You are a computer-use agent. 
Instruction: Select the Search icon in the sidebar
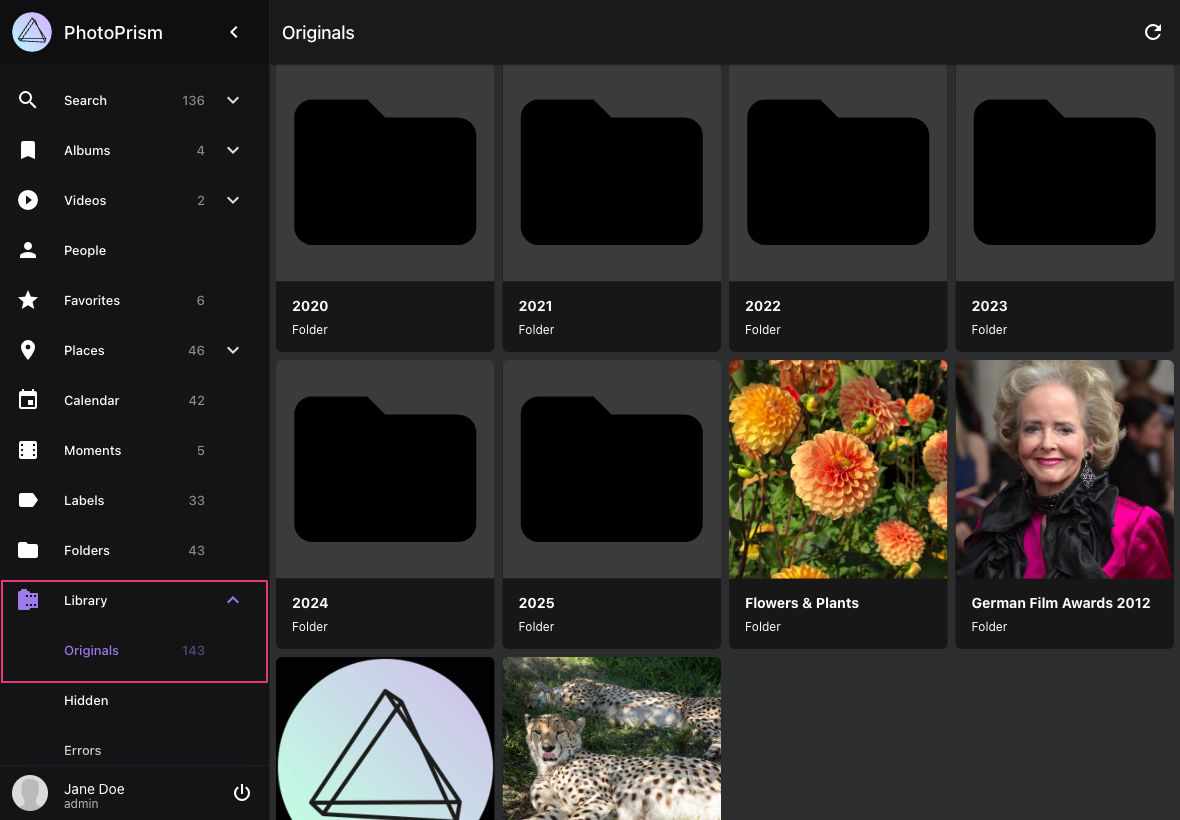point(28,100)
